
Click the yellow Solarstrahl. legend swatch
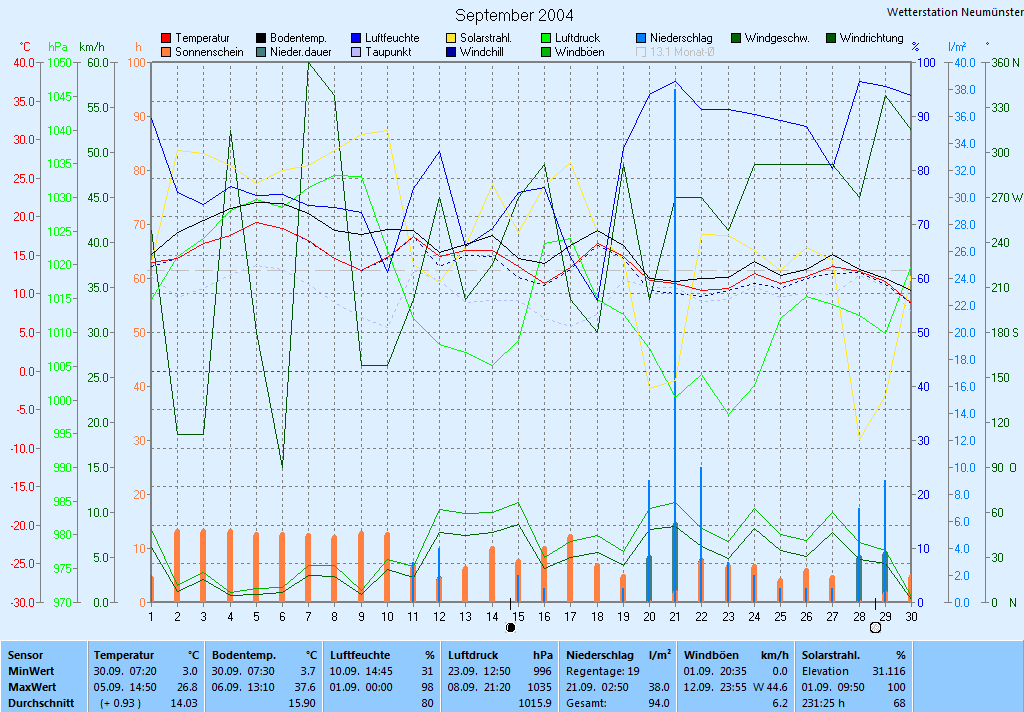point(451,39)
